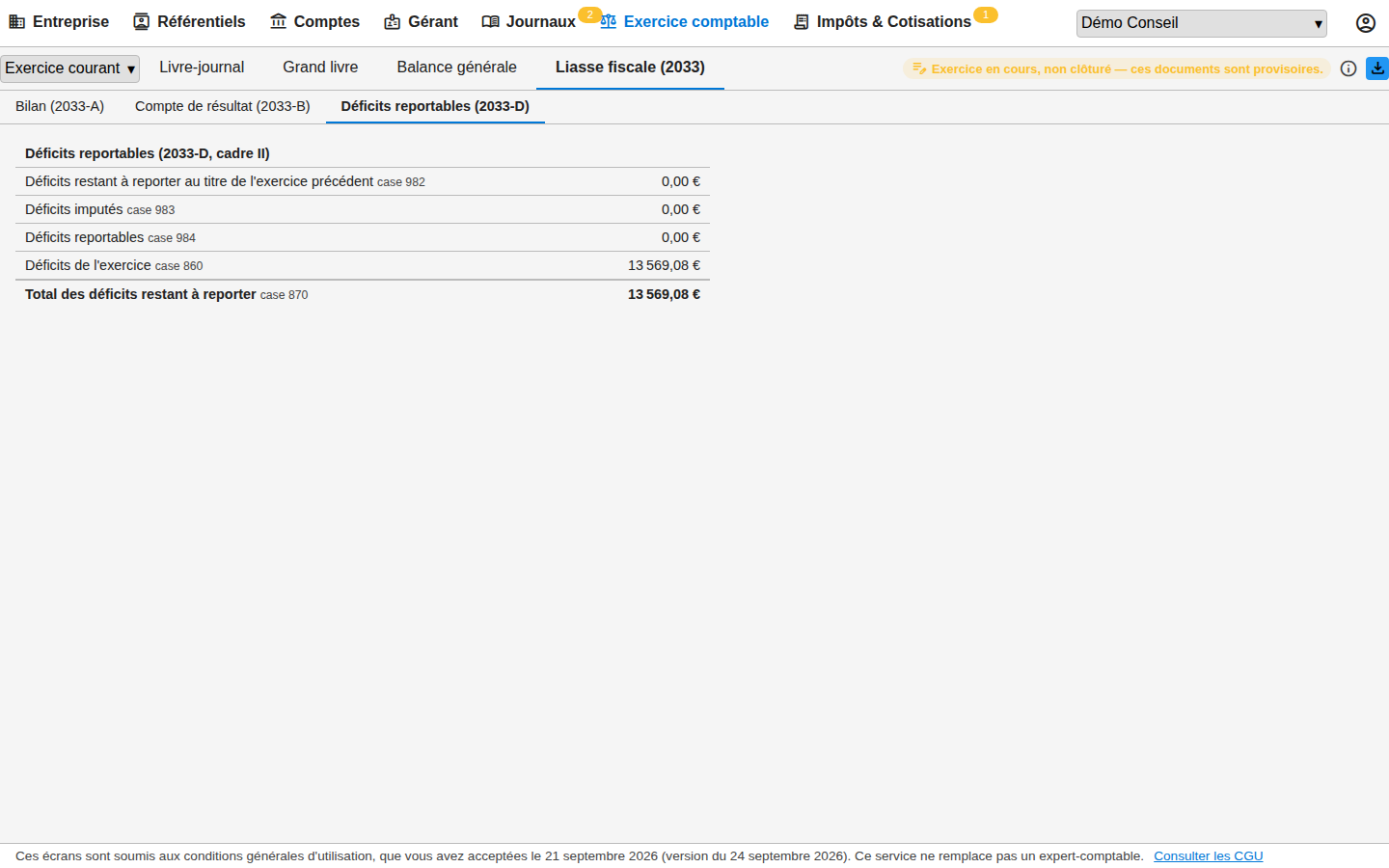This screenshot has height=868, width=1389.
Task: Expand the Exercice courant dropdown
Action: 70,68
